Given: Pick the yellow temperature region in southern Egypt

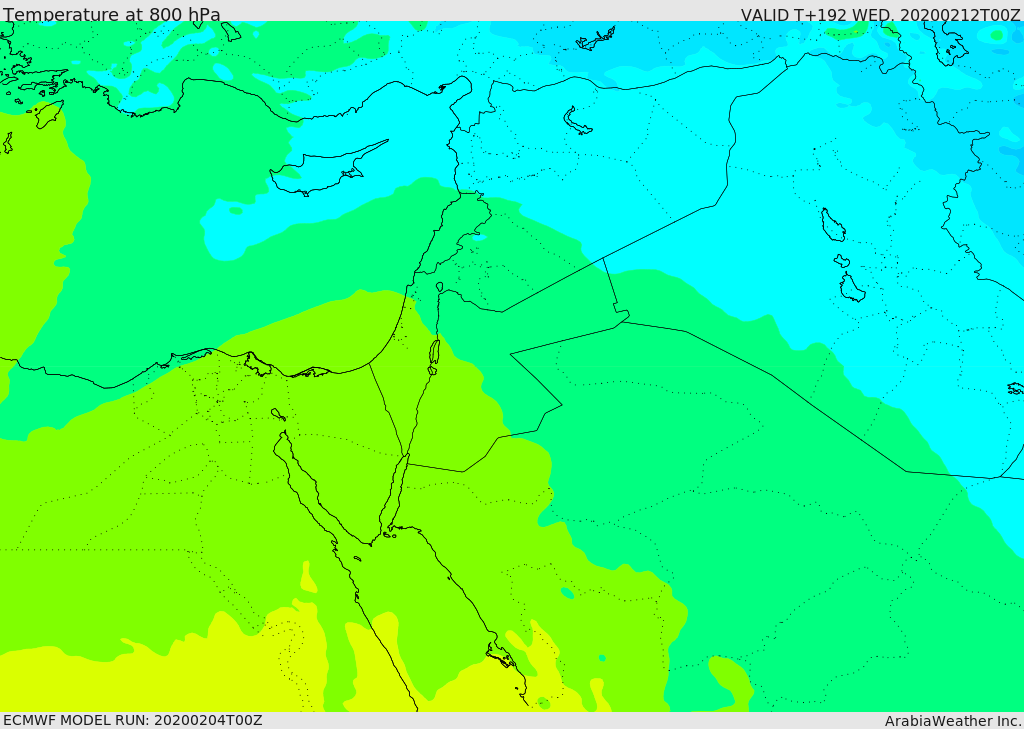Looking at the screenshot, I should click(x=163, y=679).
